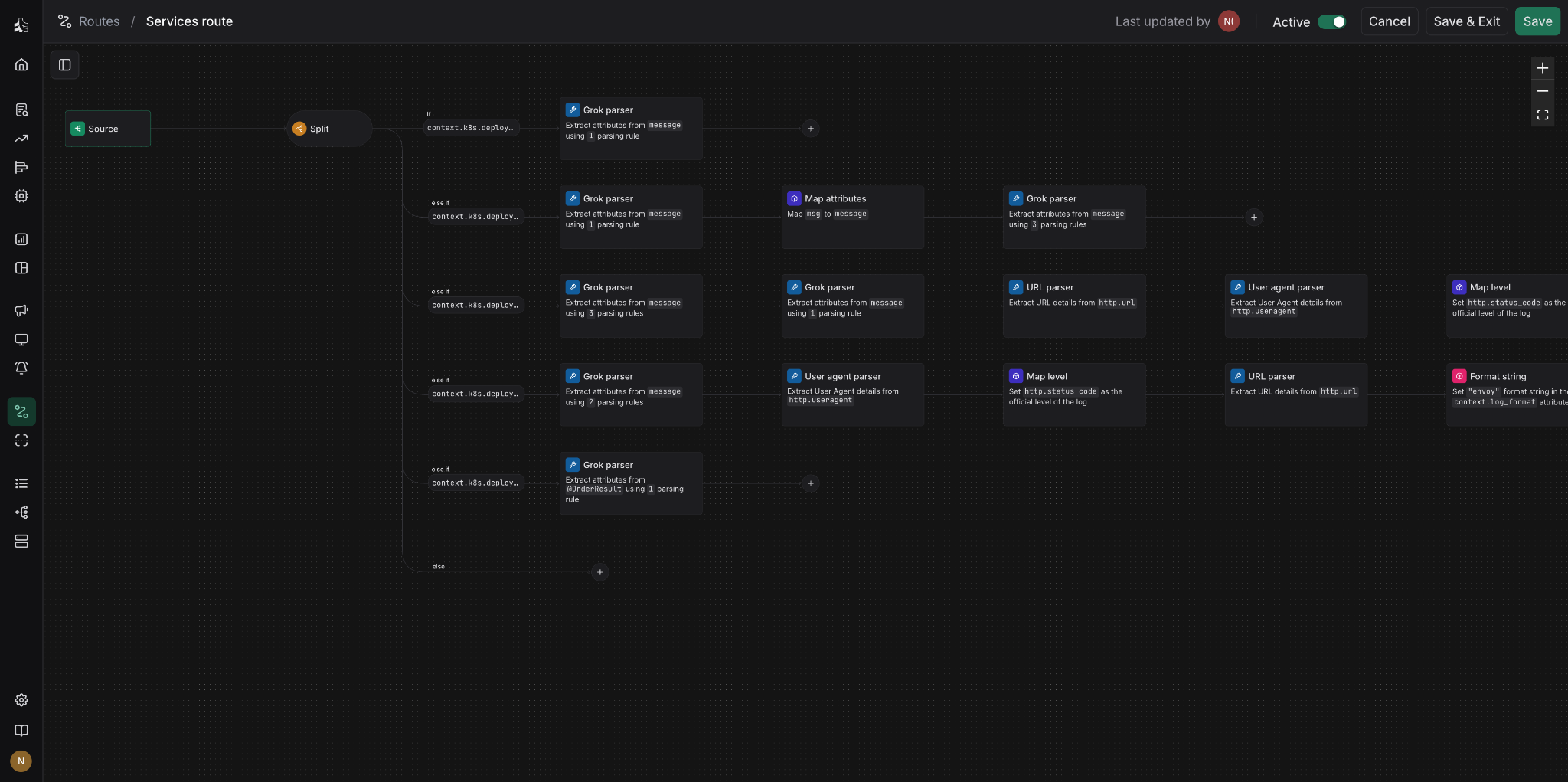Open the trends chart sidebar icon
1568x782 pixels.
tap(21, 139)
